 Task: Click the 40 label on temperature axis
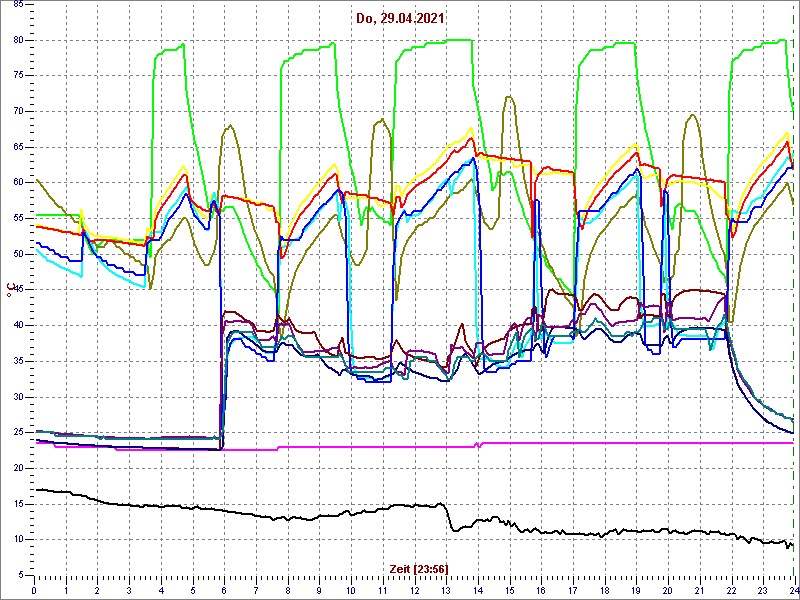tap(17, 325)
